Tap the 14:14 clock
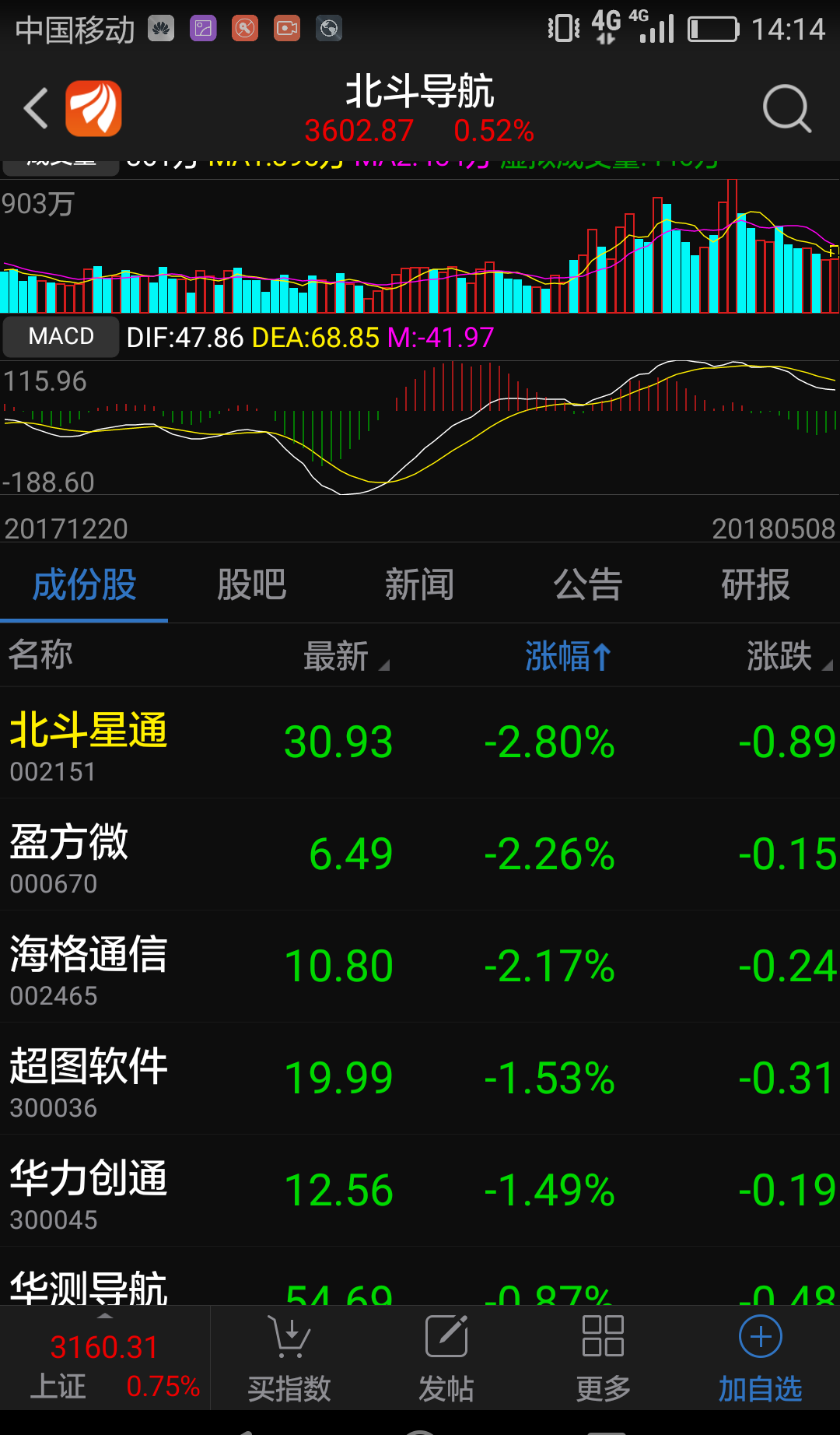Viewport: 840px width, 1435px height. pyautogui.click(x=788, y=30)
